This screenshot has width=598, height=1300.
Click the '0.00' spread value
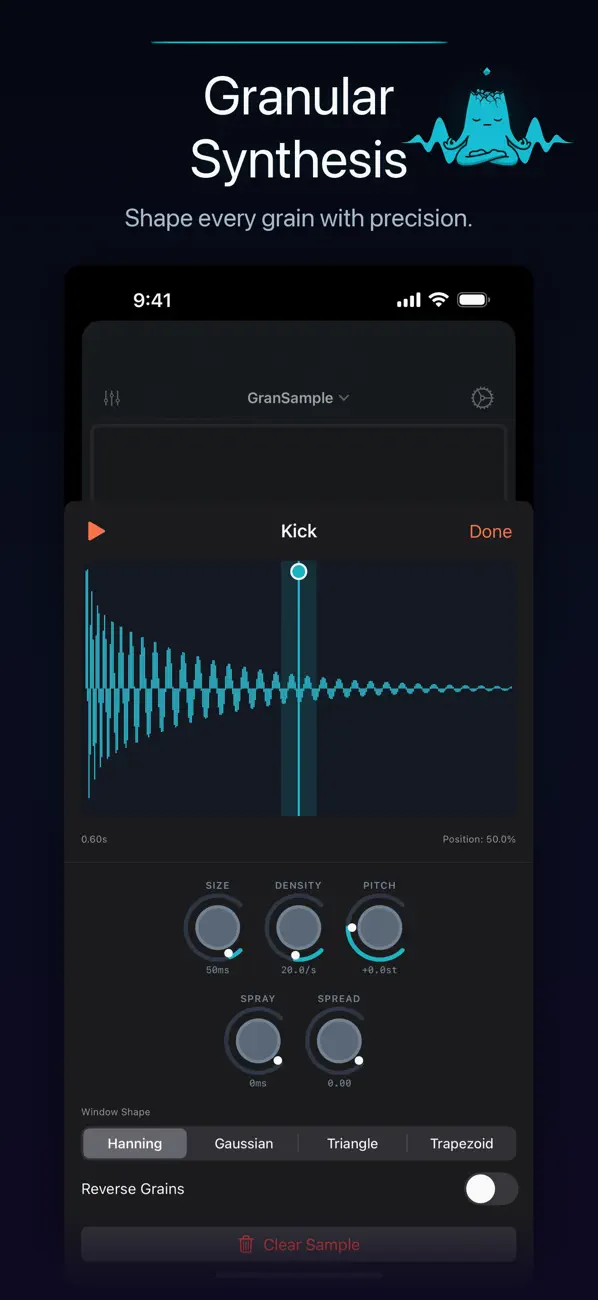pyautogui.click(x=339, y=1083)
